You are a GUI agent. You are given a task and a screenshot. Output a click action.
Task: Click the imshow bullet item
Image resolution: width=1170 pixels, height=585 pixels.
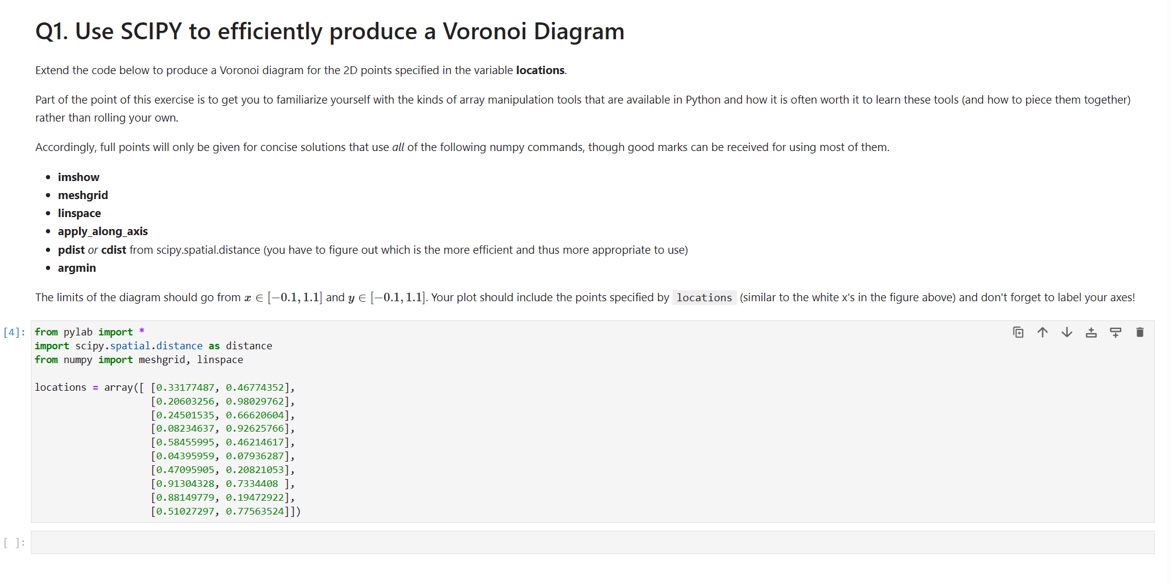pos(78,177)
